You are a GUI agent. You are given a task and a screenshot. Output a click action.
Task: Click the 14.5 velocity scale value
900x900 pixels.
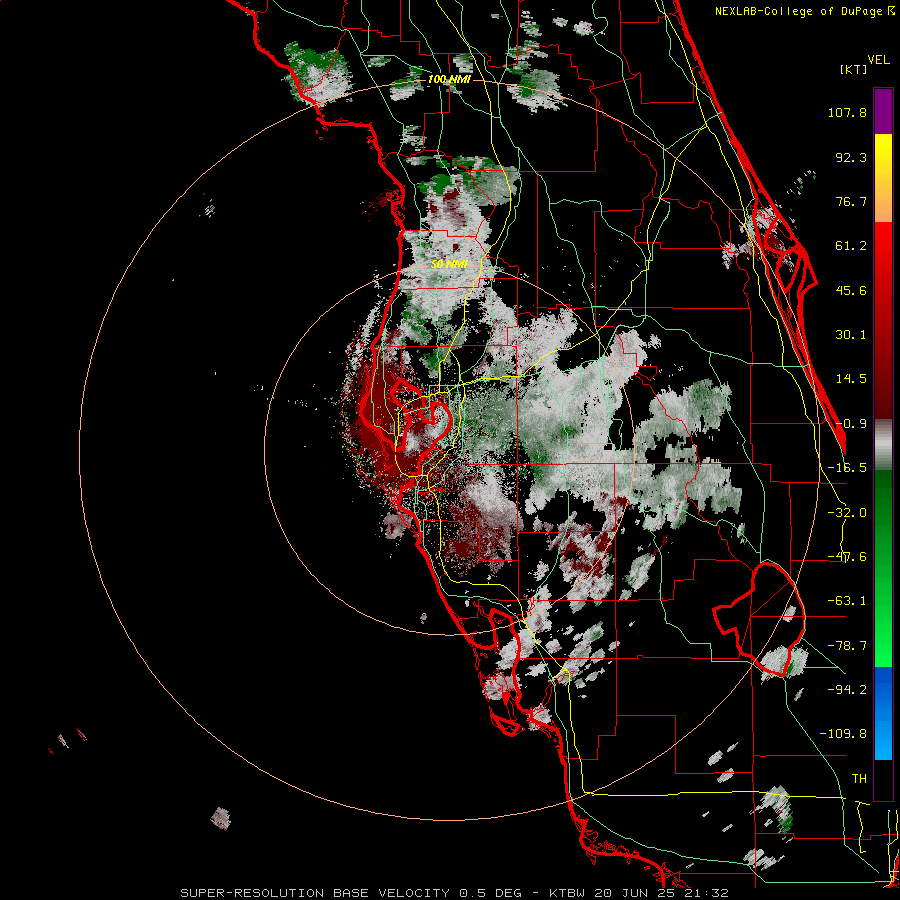(851, 379)
